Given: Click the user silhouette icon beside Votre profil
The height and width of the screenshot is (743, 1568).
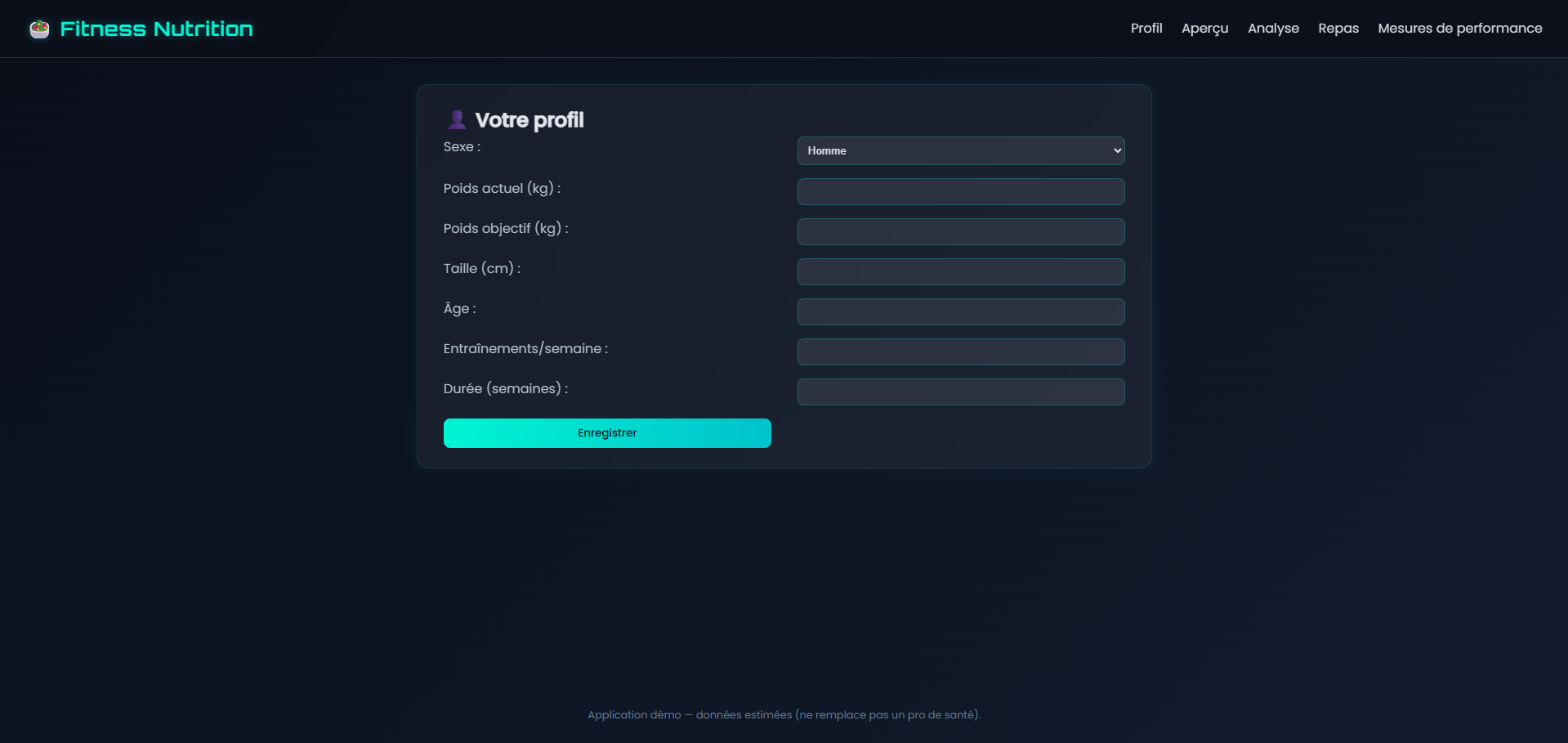Looking at the screenshot, I should tap(457, 120).
